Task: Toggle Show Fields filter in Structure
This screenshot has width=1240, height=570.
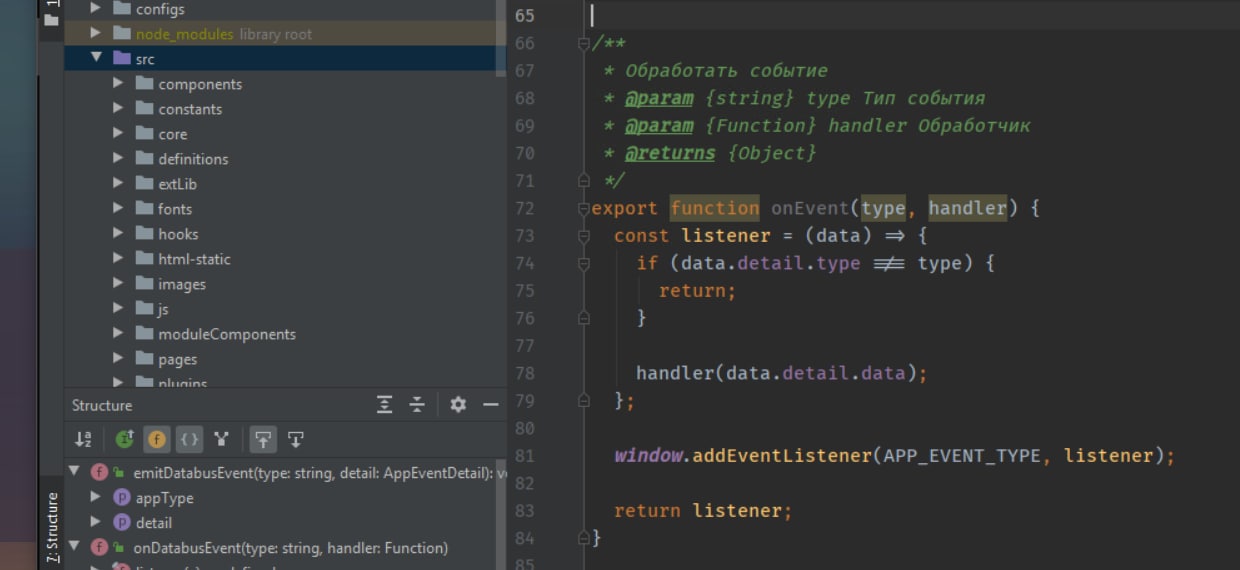Action: (157, 439)
